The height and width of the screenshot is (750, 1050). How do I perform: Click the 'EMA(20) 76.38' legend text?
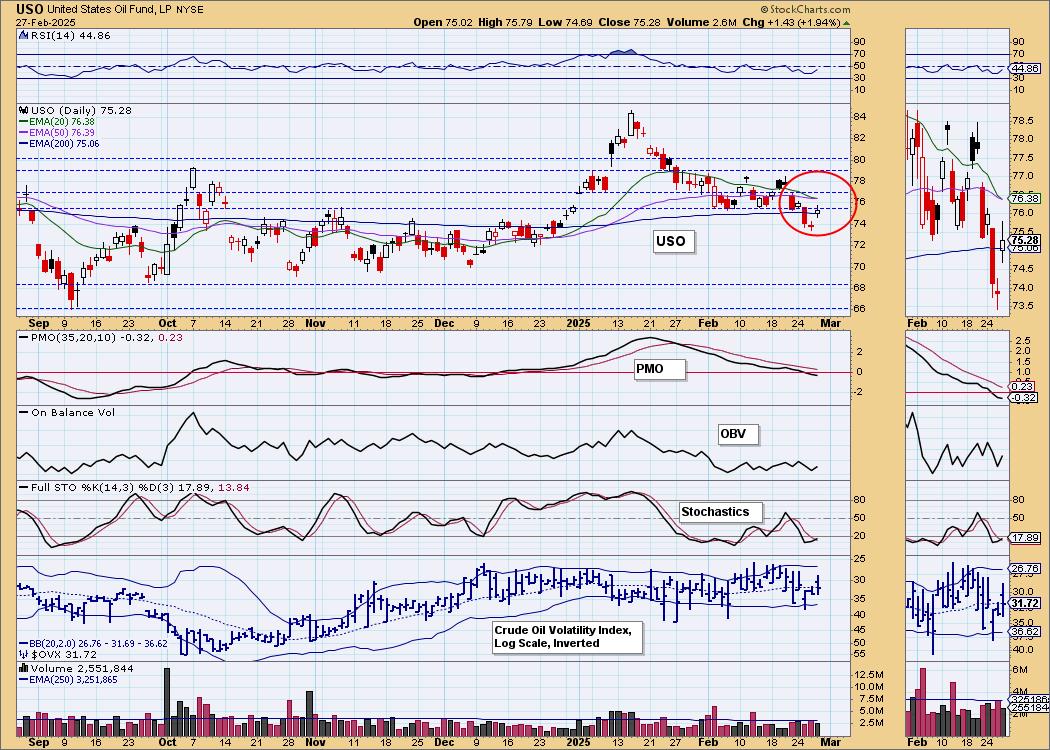62,122
